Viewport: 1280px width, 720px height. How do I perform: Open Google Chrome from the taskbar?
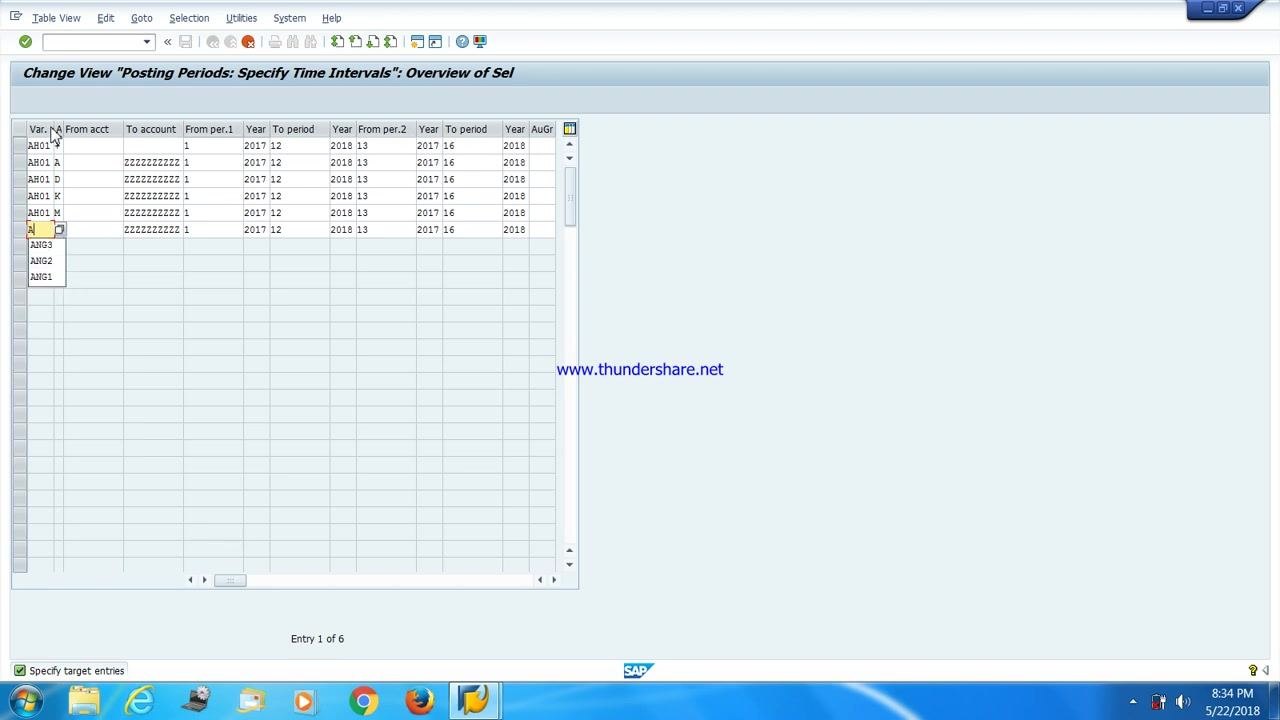(363, 701)
